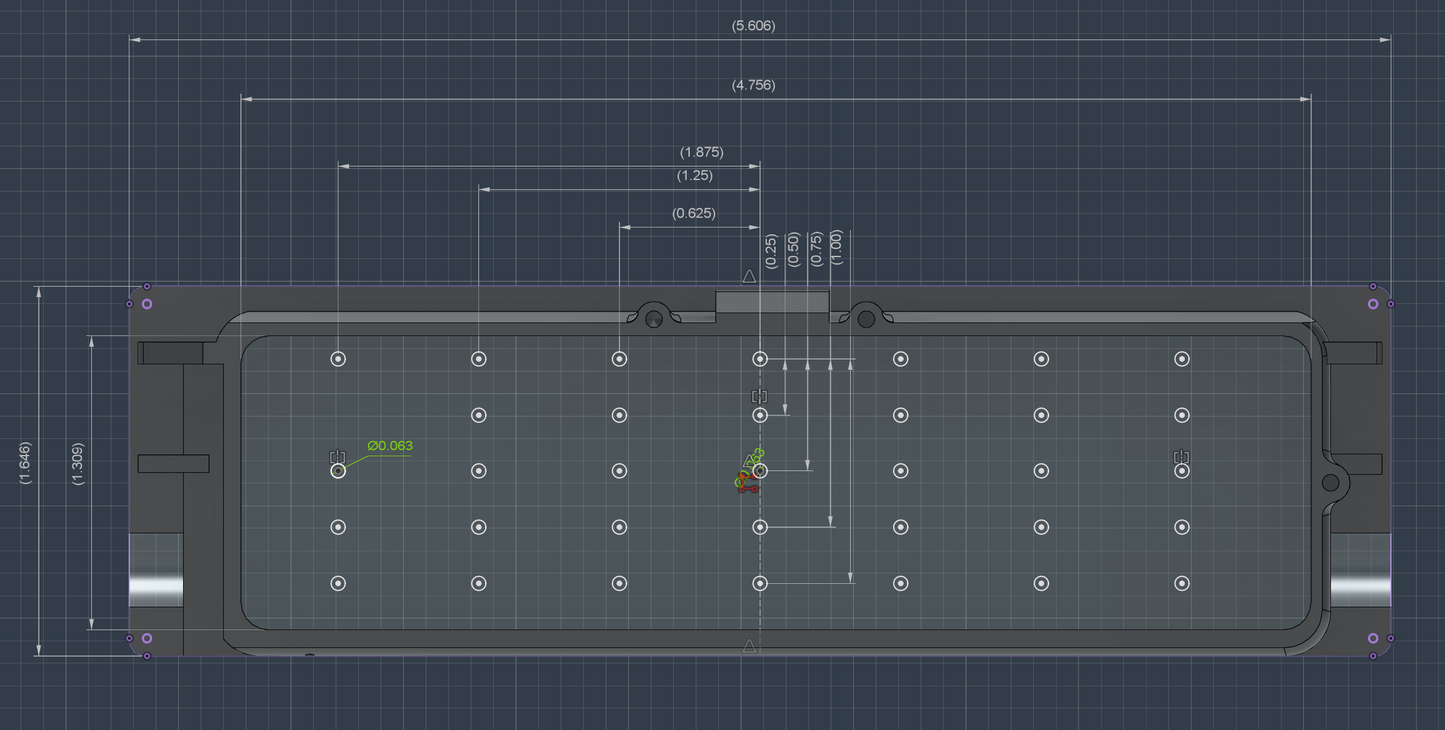This screenshot has width=1445, height=730.
Task: Select the (1.00) vertical dimension text
Action: [836, 247]
